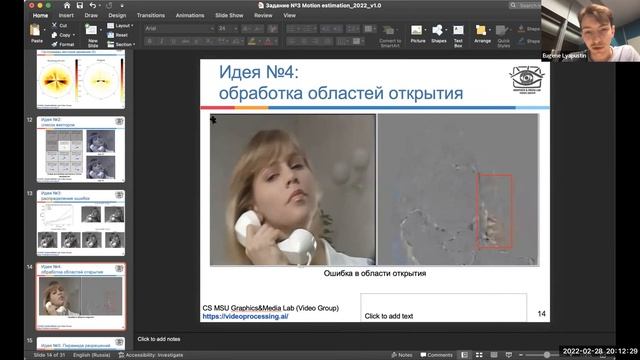Open the Arial font name dropdown

(212, 29)
